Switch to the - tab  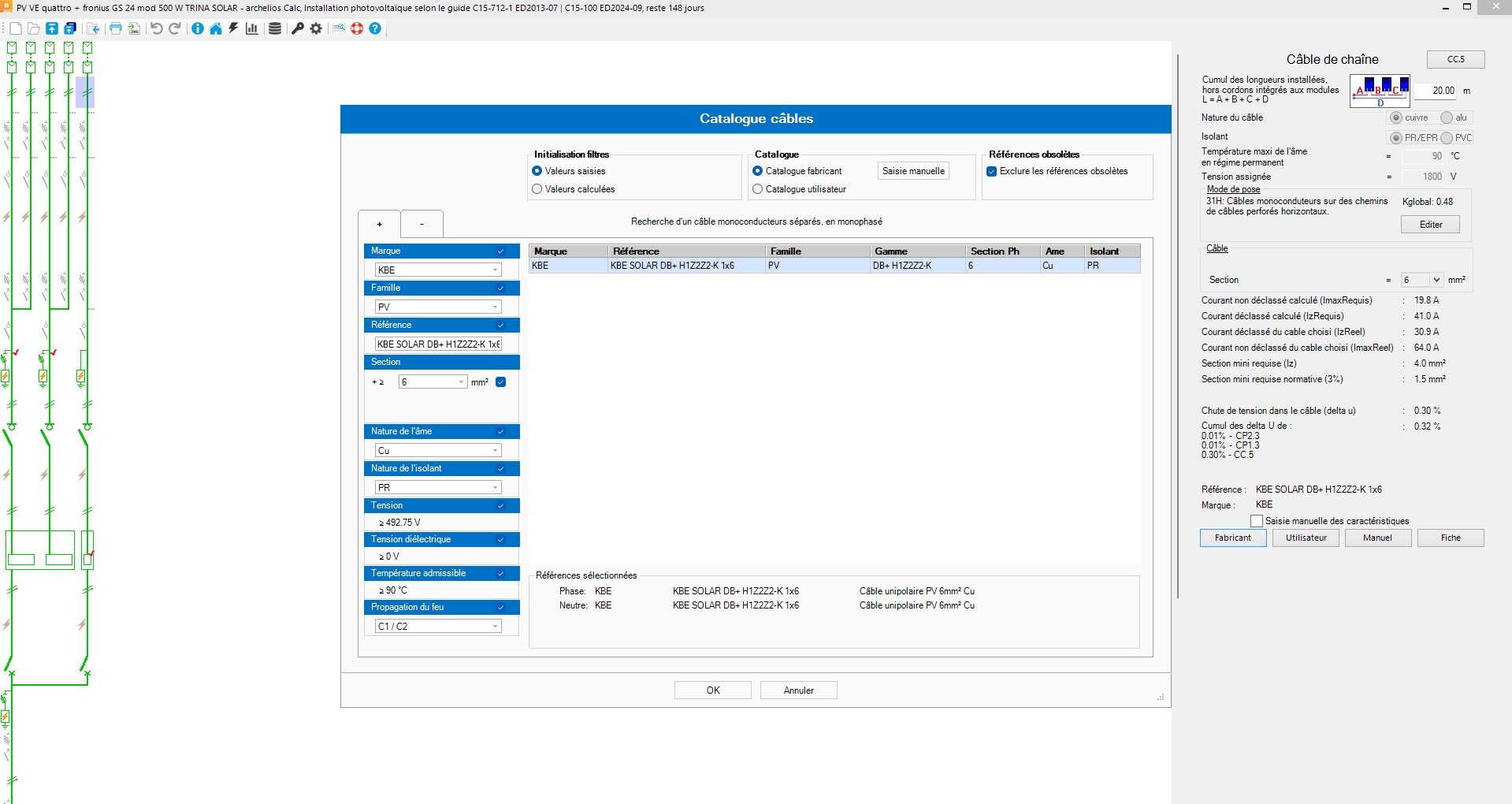point(422,224)
